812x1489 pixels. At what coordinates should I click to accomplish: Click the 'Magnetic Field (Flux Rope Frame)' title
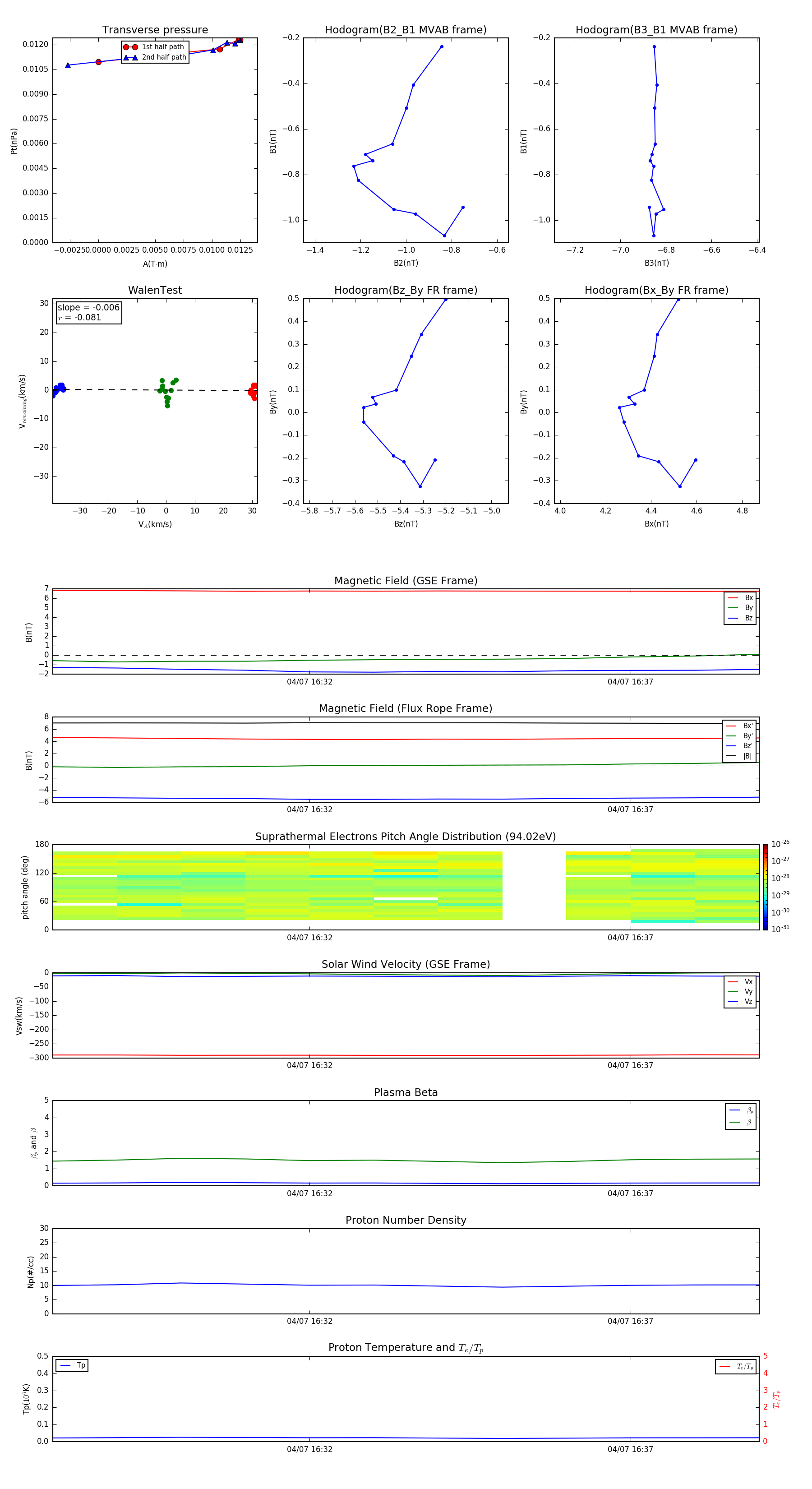(406, 709)
